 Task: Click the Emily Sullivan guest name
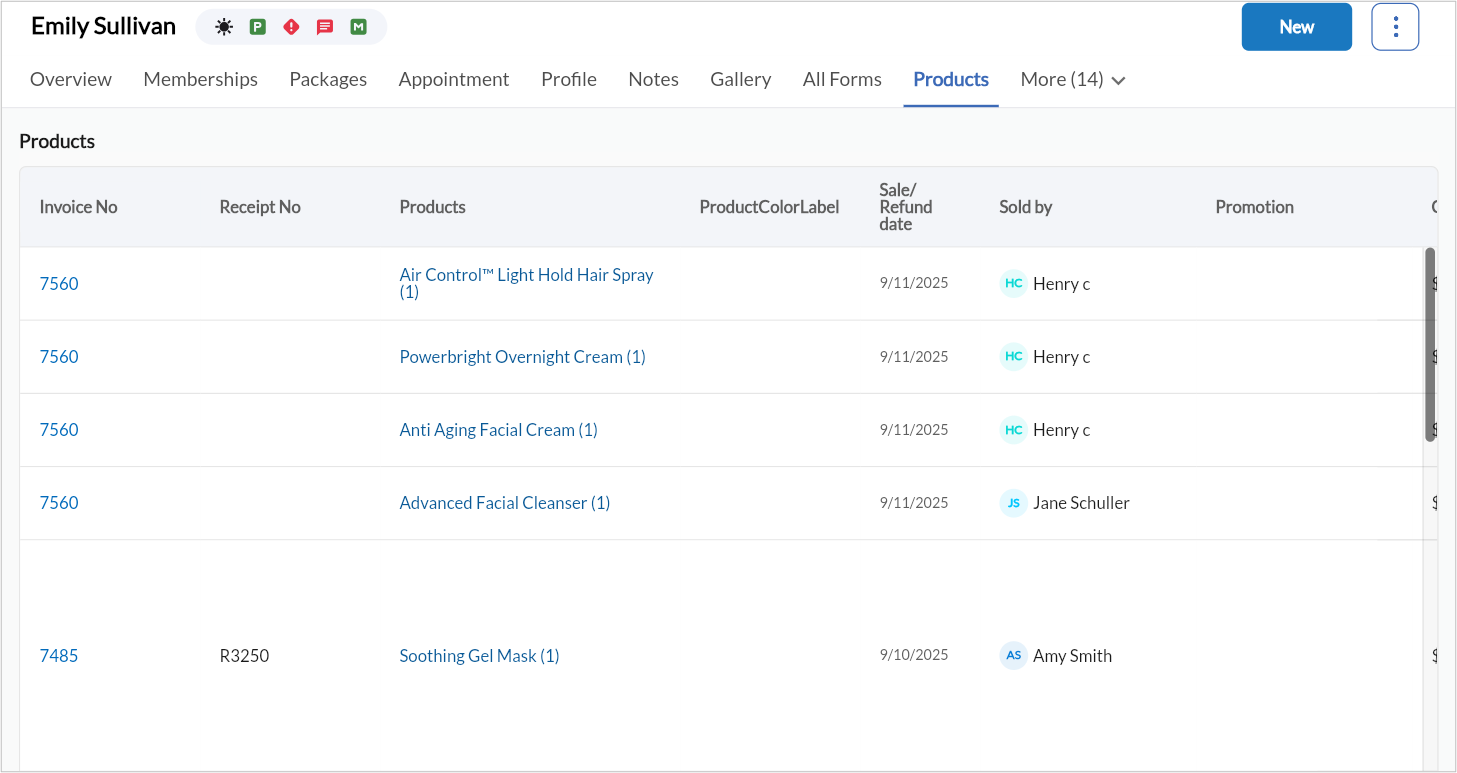(x=103, y=27)
